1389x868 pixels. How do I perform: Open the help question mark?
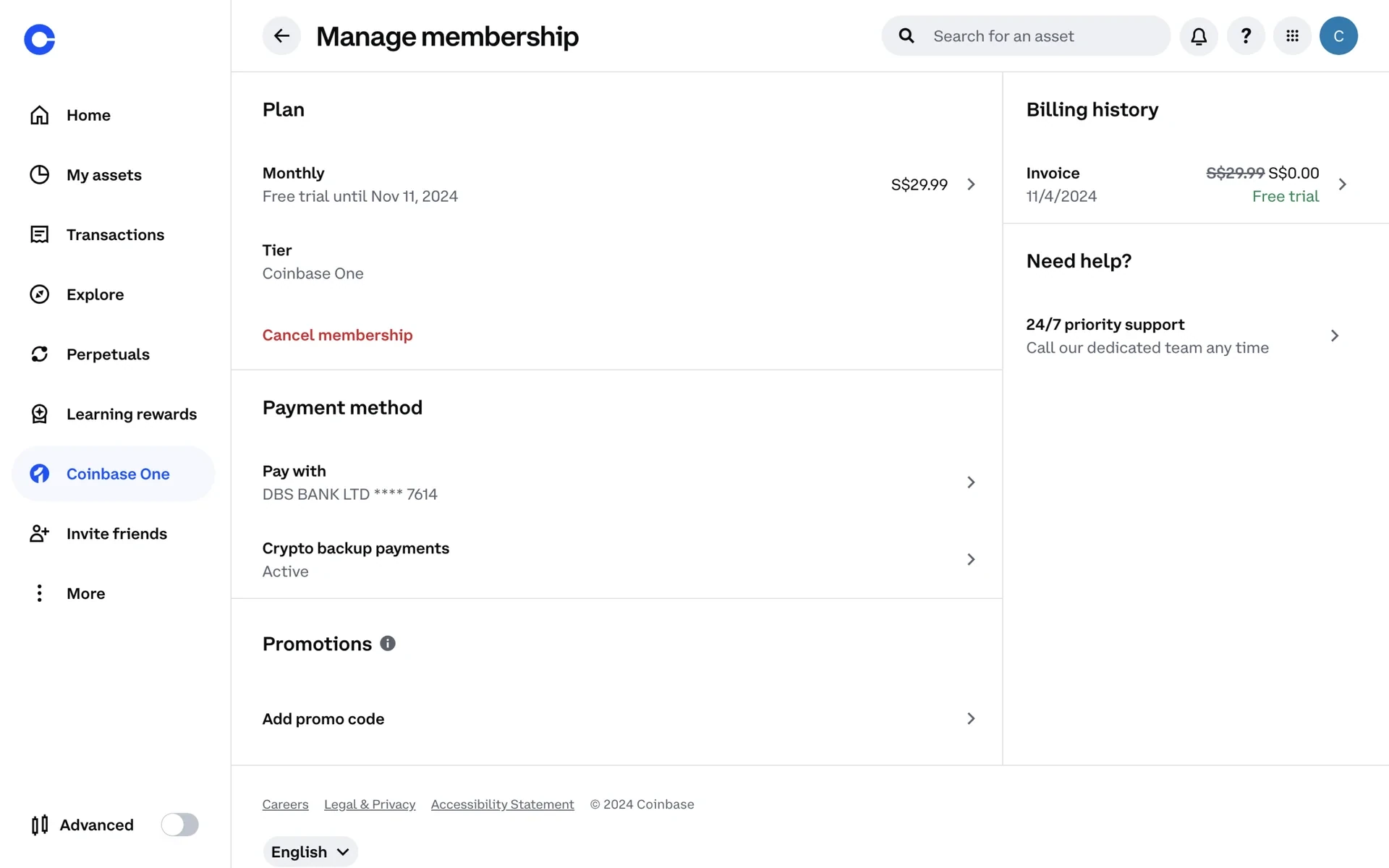pyautogui.click(x=1246, y=35)
